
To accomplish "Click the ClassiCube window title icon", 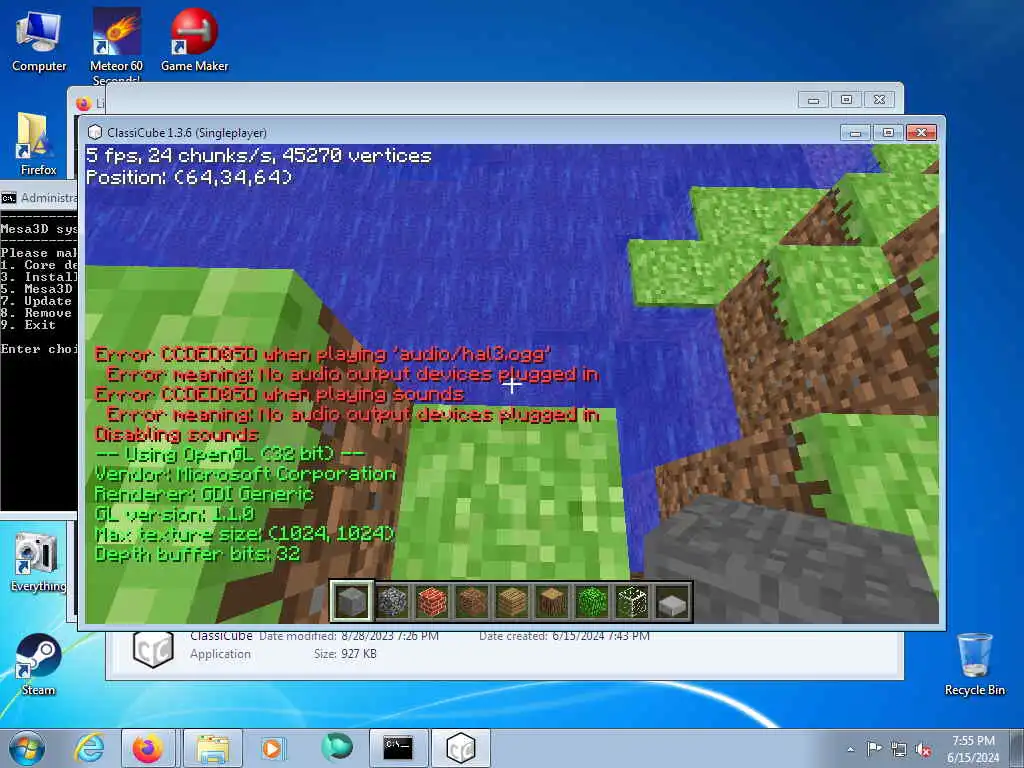I will [x=95, y=133].
